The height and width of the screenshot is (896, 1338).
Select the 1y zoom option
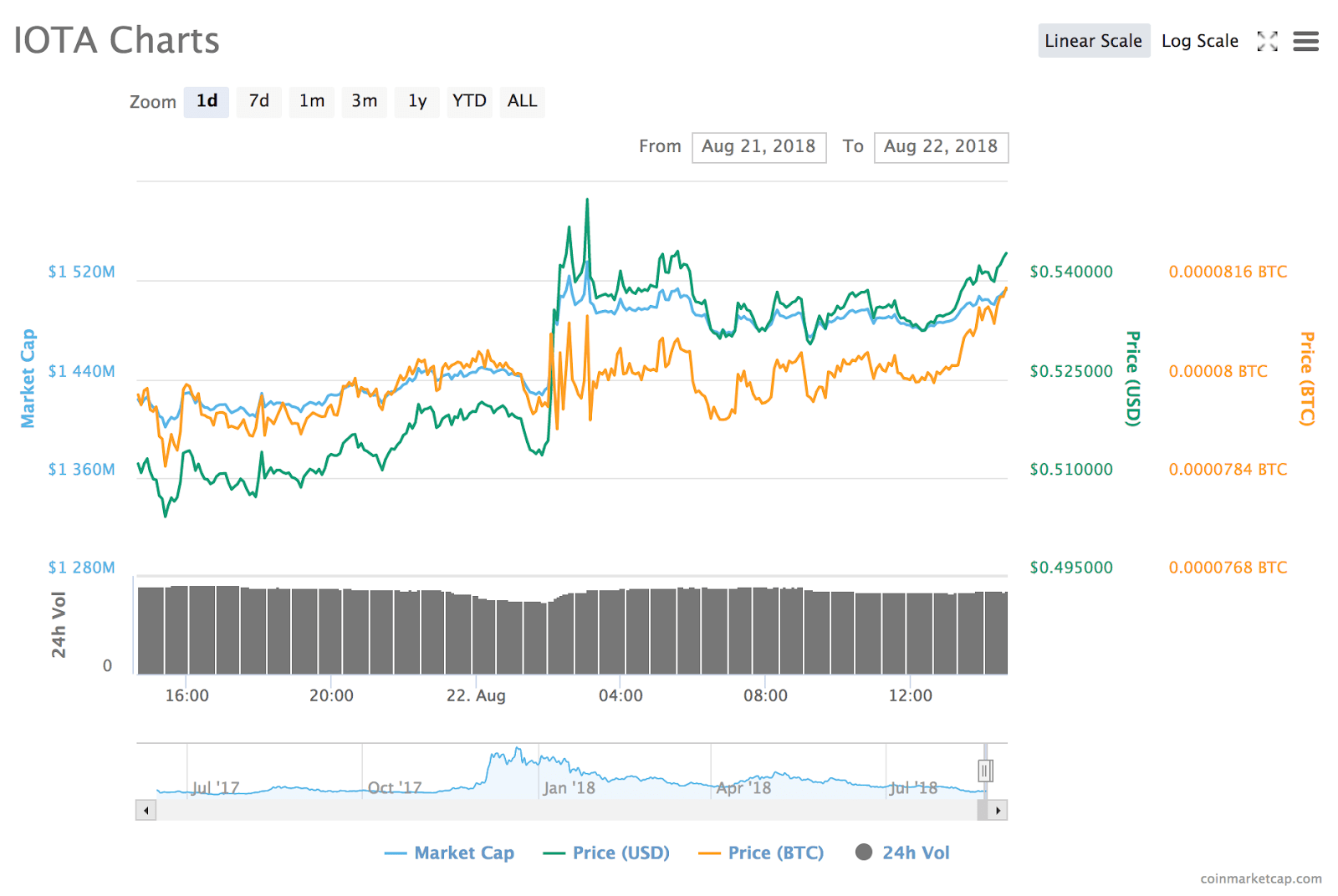click(x=416, y=101)
